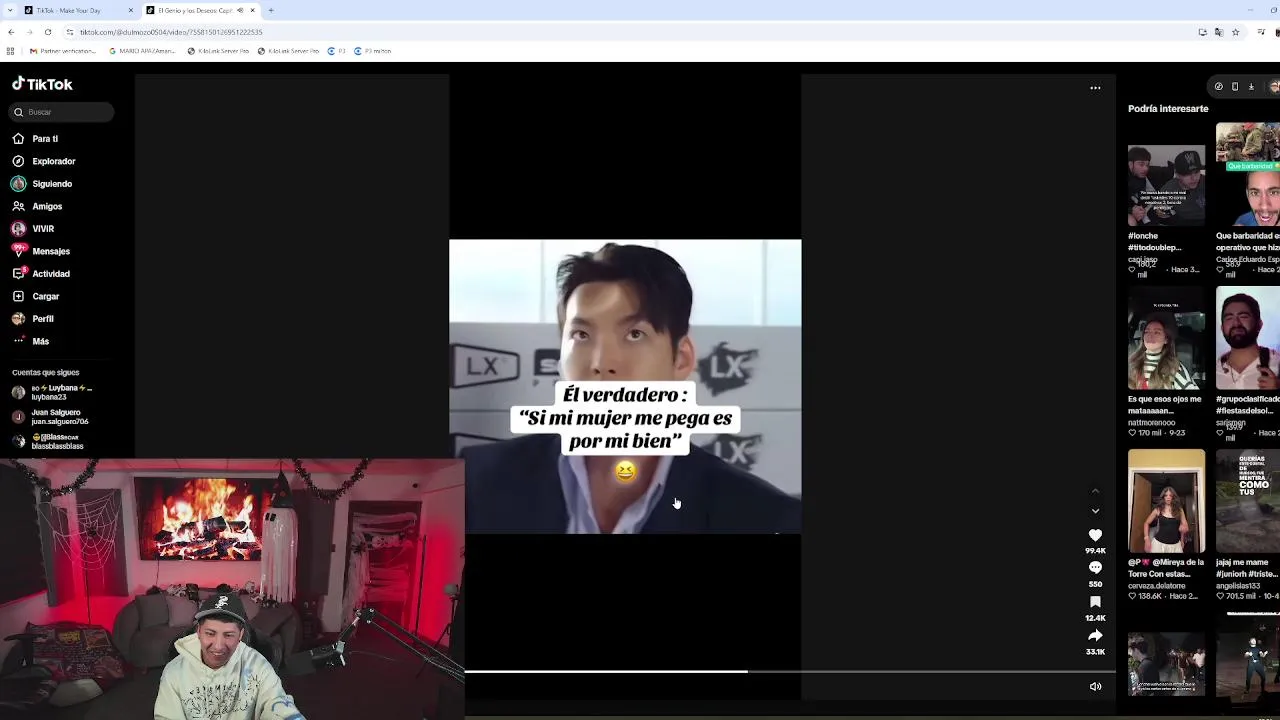Open followed account blassblassblass
The height and width of the screenshot is (720, 1280).
point(48,441)
